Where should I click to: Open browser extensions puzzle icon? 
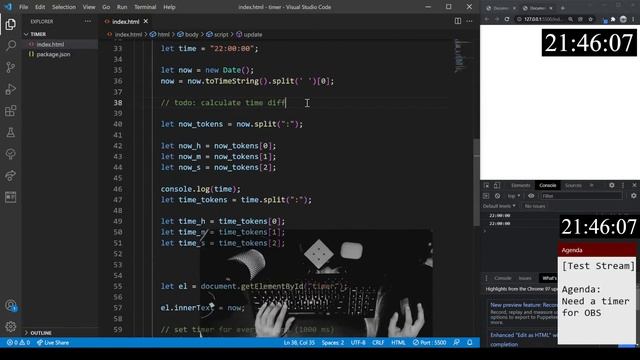613,19
